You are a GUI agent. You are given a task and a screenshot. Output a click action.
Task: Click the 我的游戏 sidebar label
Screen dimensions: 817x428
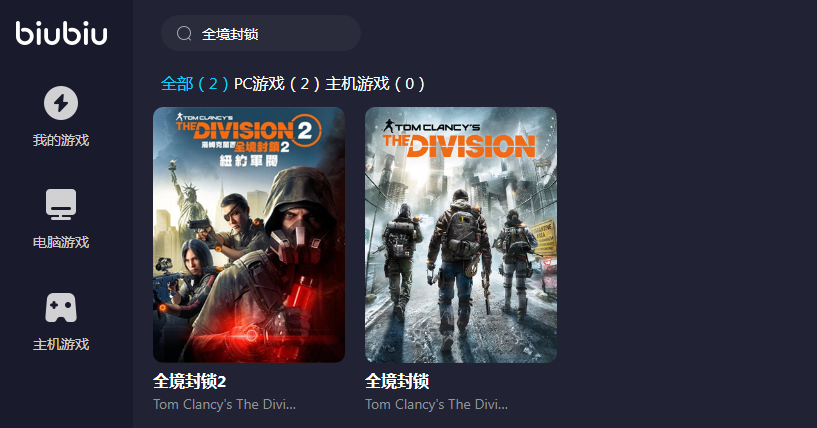61,140
